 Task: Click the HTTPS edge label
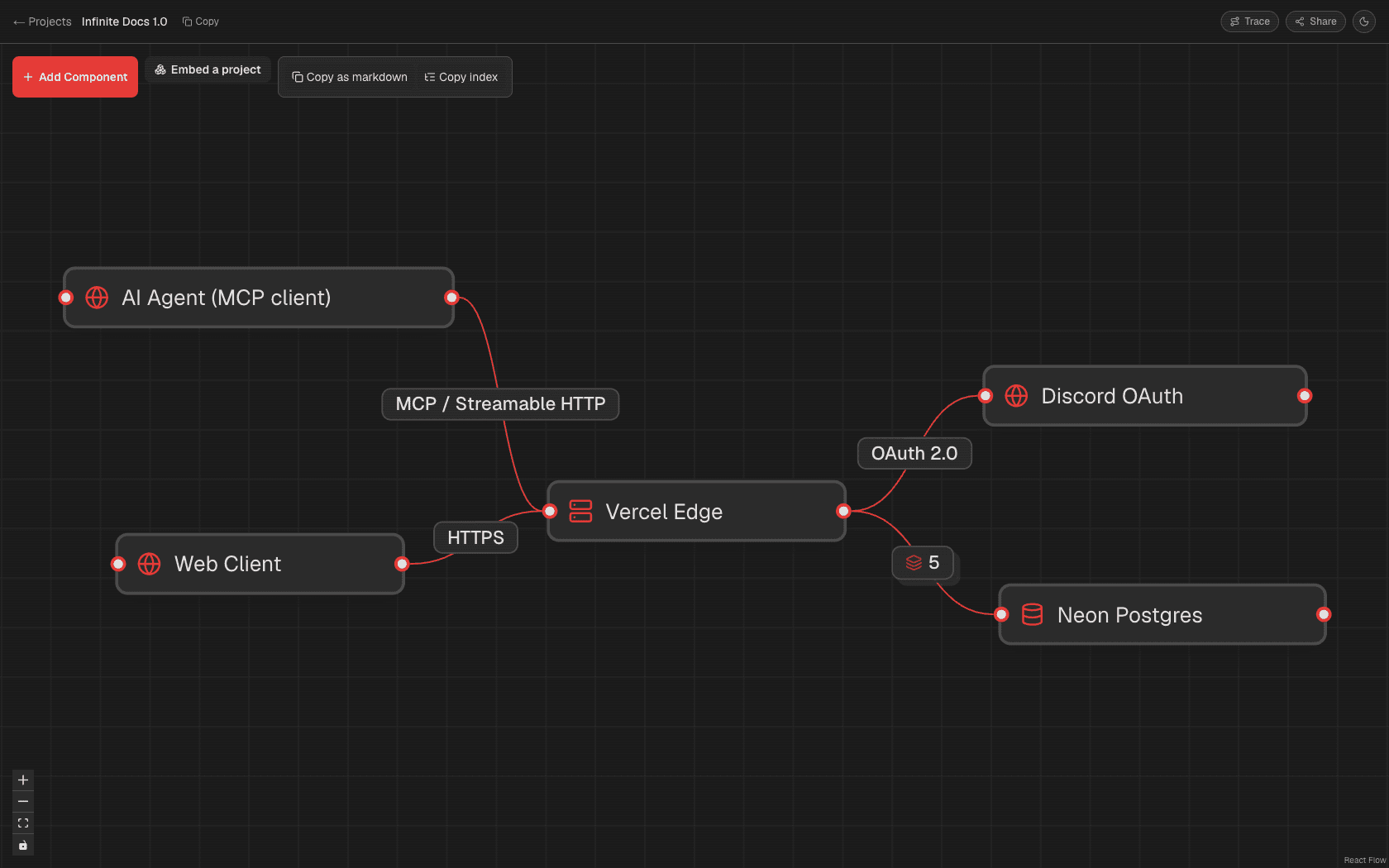click(475, 537)
